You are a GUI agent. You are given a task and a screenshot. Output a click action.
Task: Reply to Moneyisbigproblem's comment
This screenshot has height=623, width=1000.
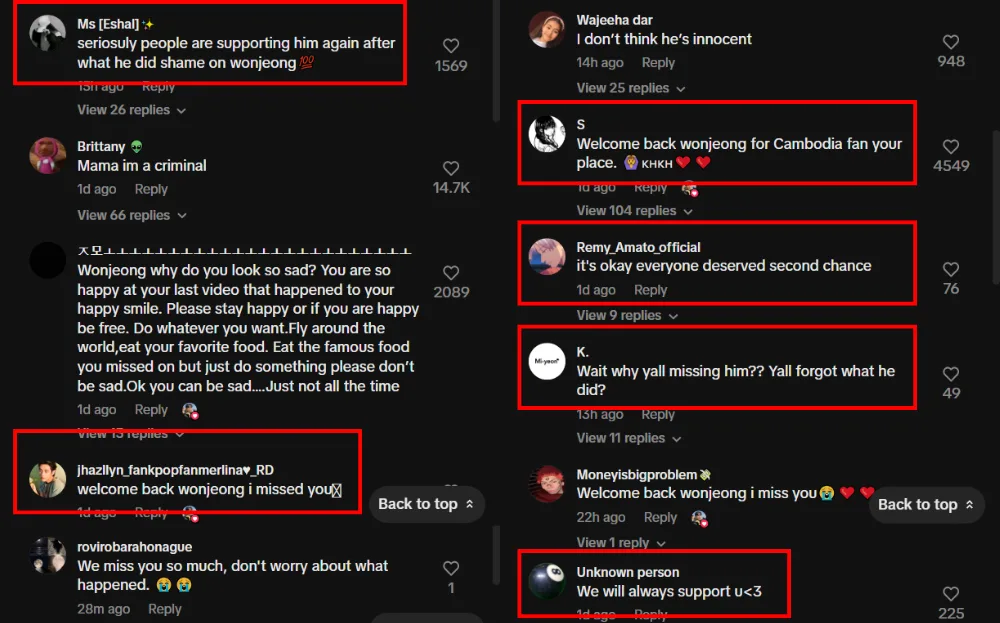click(660, 517)
